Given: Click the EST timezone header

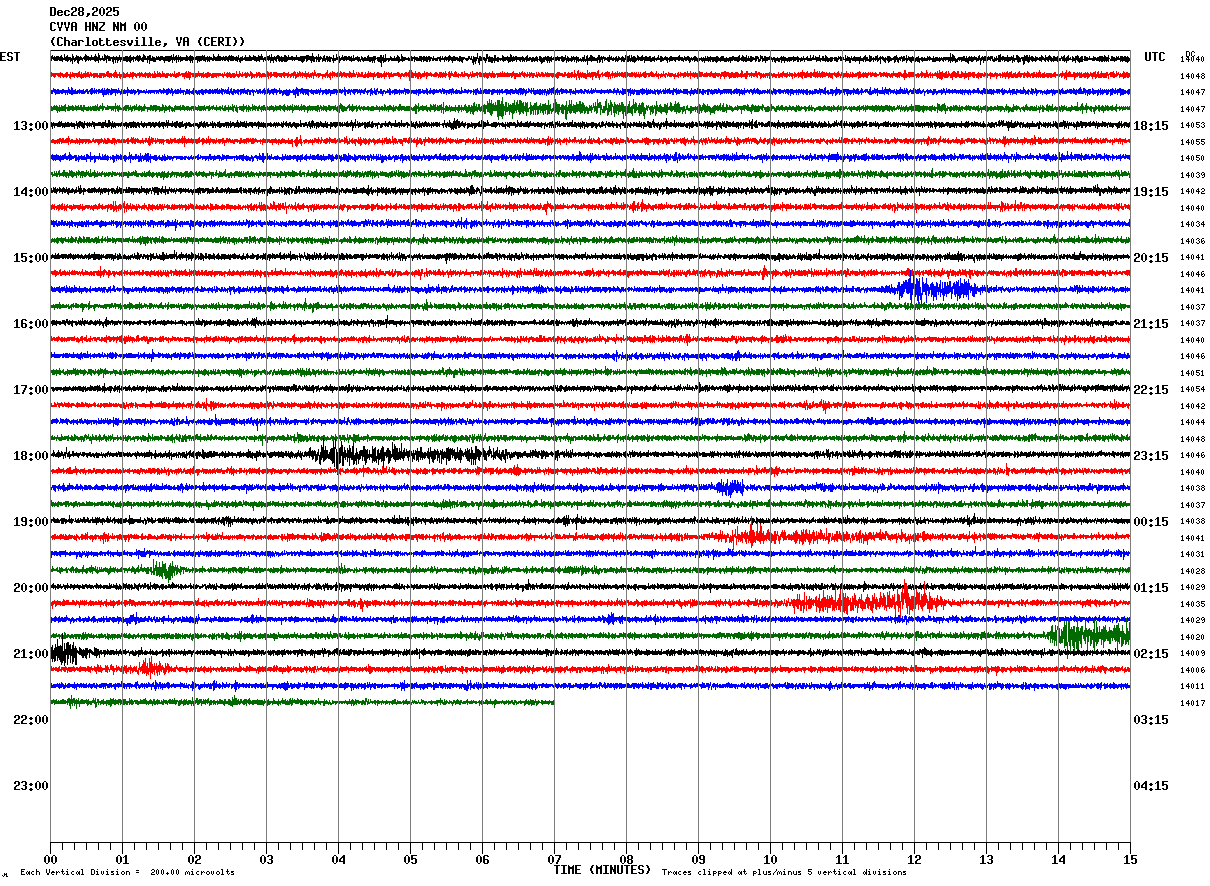Looking at the screenshot, I should [10, 57].
